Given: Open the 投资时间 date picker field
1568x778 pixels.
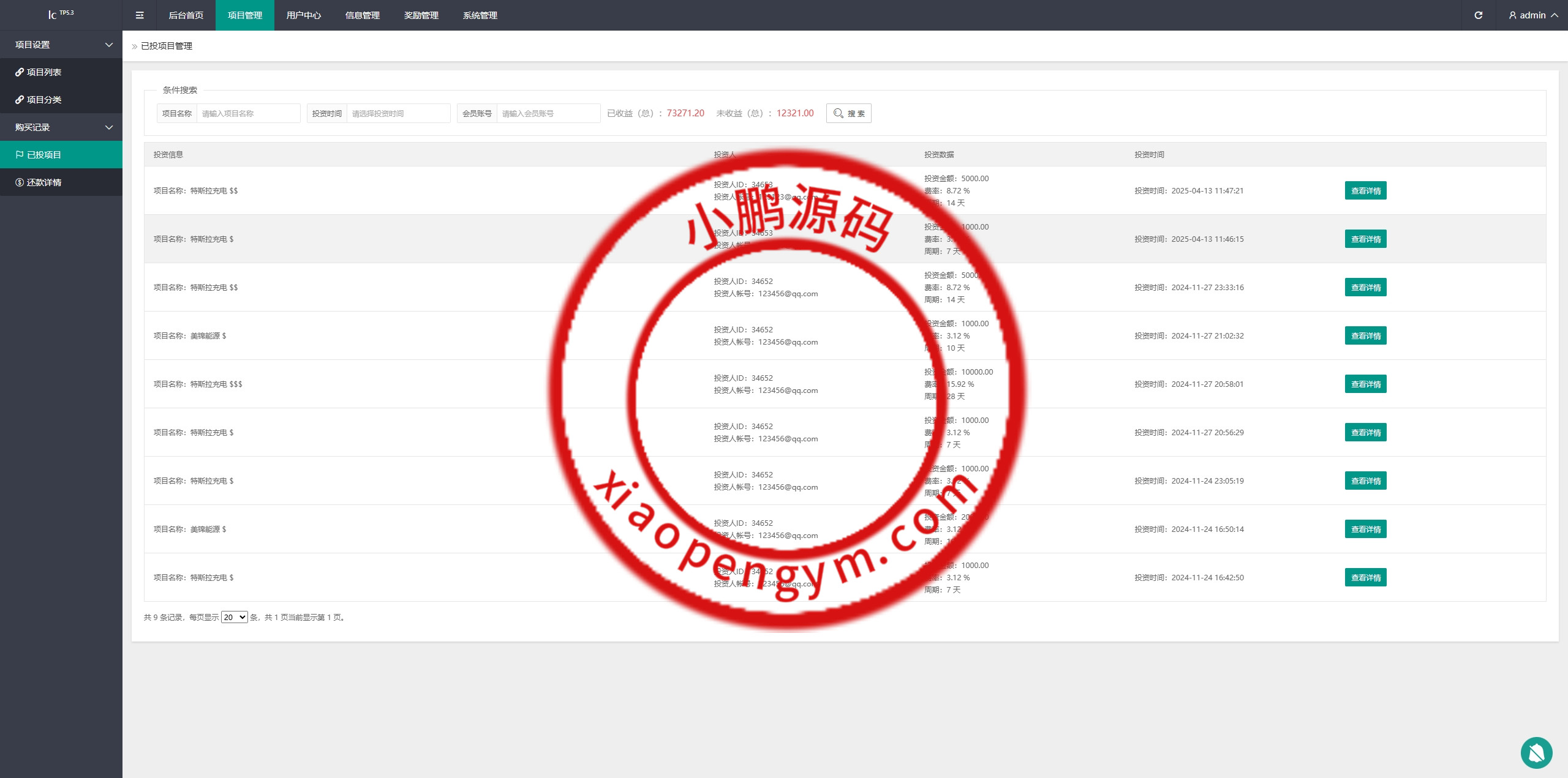Looking at the screenshot, I should tap(398, 113).
